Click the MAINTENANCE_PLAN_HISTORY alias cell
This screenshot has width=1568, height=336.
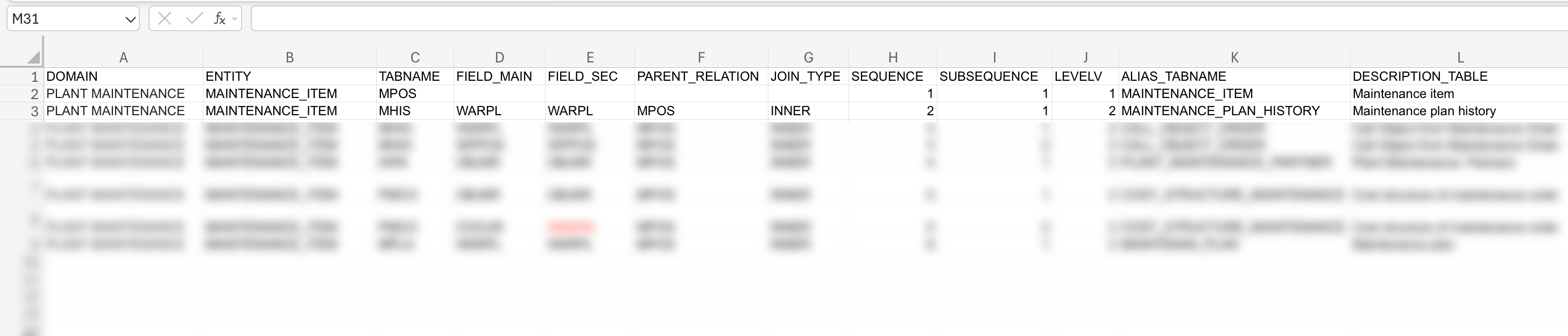1234,111
